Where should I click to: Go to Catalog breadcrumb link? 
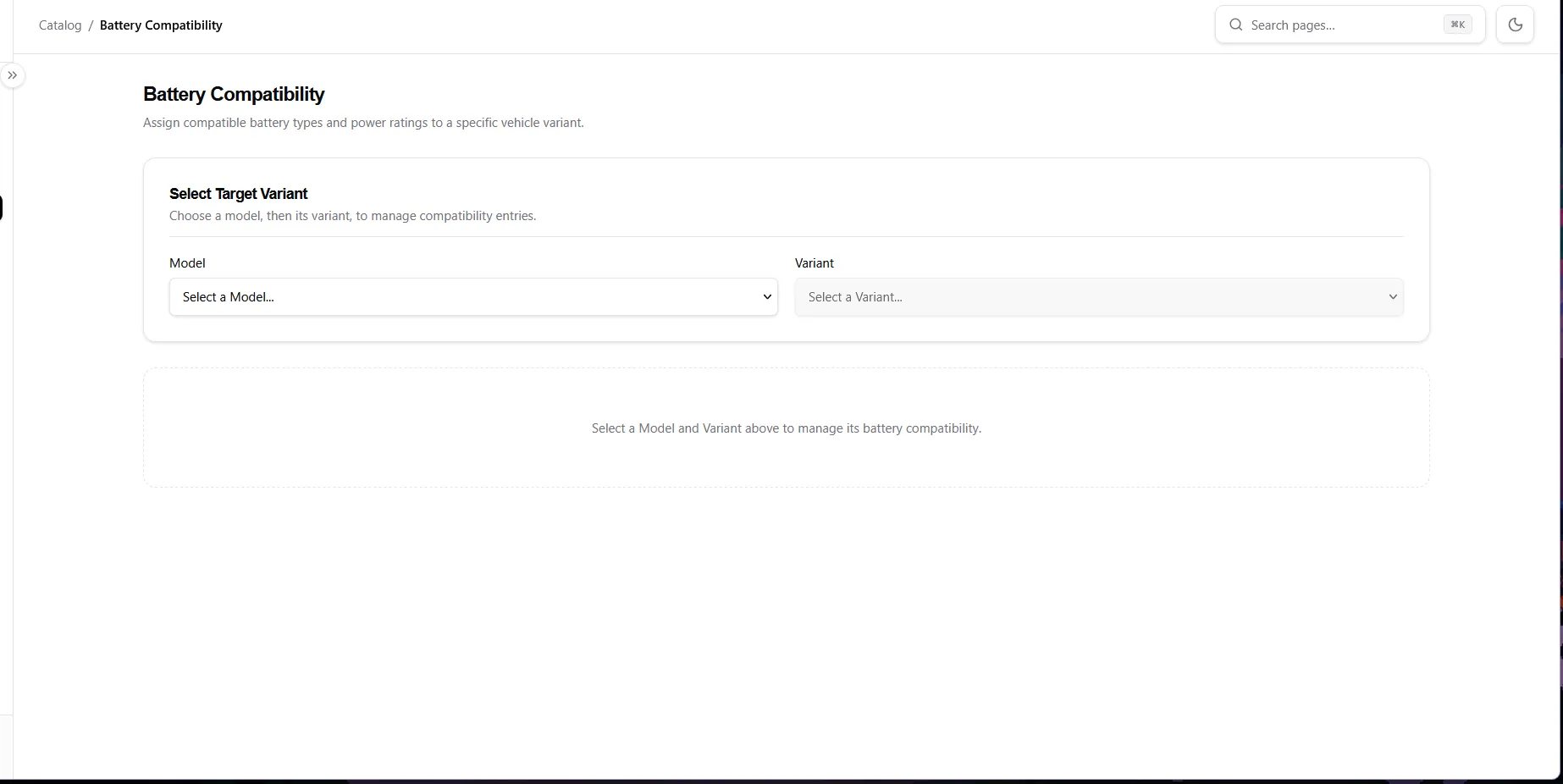[60, 25]
